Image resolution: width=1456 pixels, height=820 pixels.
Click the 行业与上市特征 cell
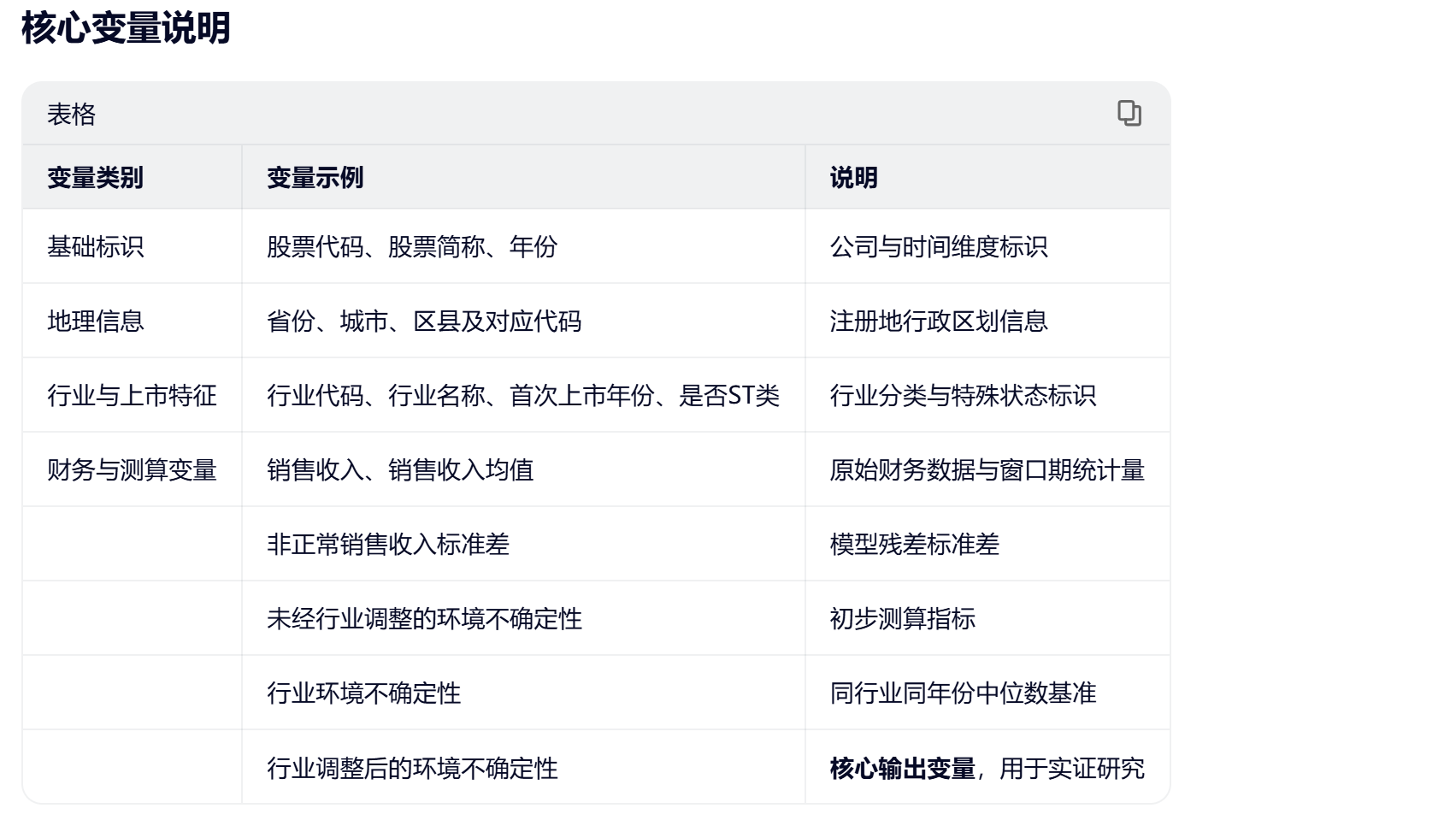(x=132, y=396)
